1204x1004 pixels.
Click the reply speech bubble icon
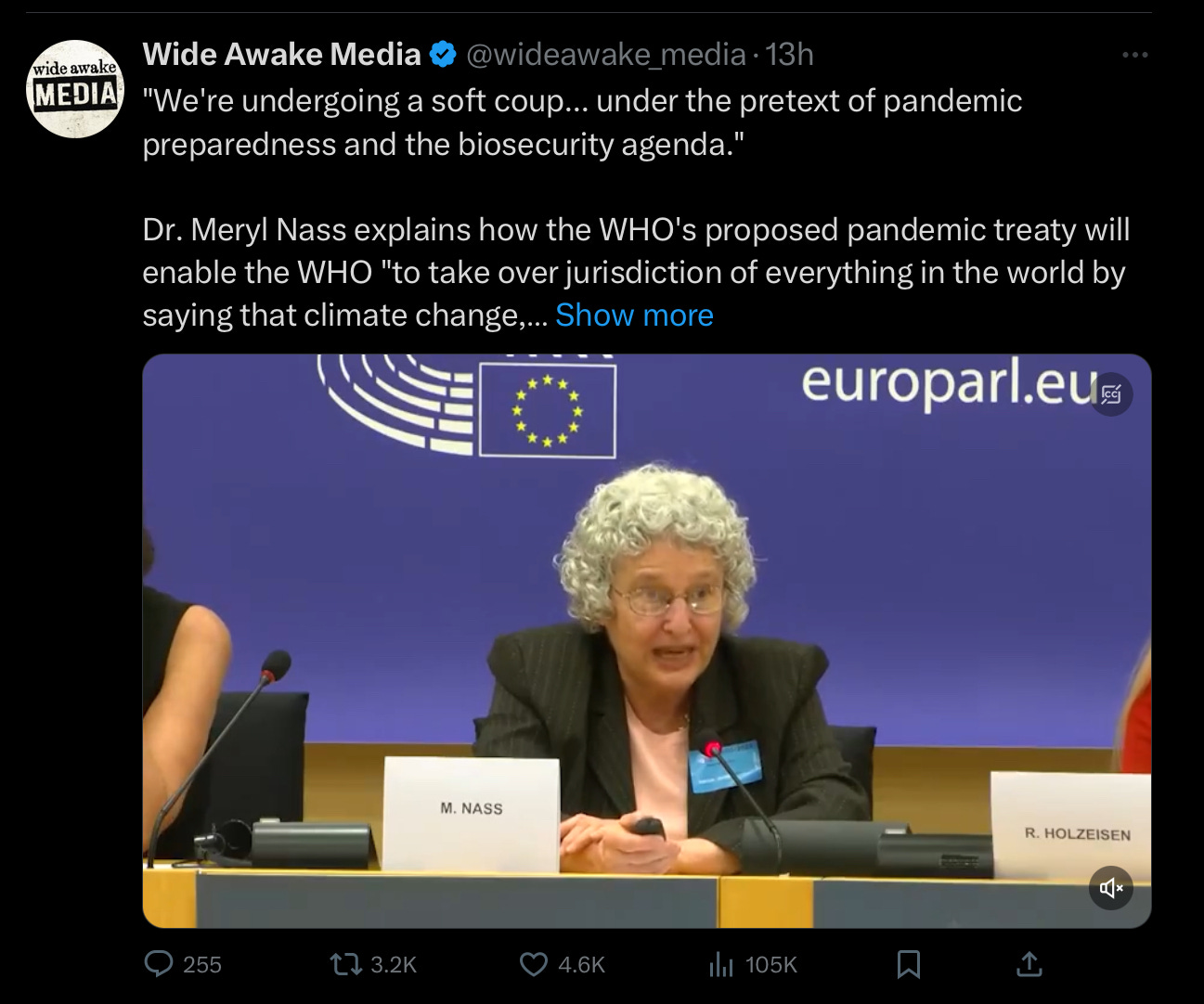(x=160, y=965)
